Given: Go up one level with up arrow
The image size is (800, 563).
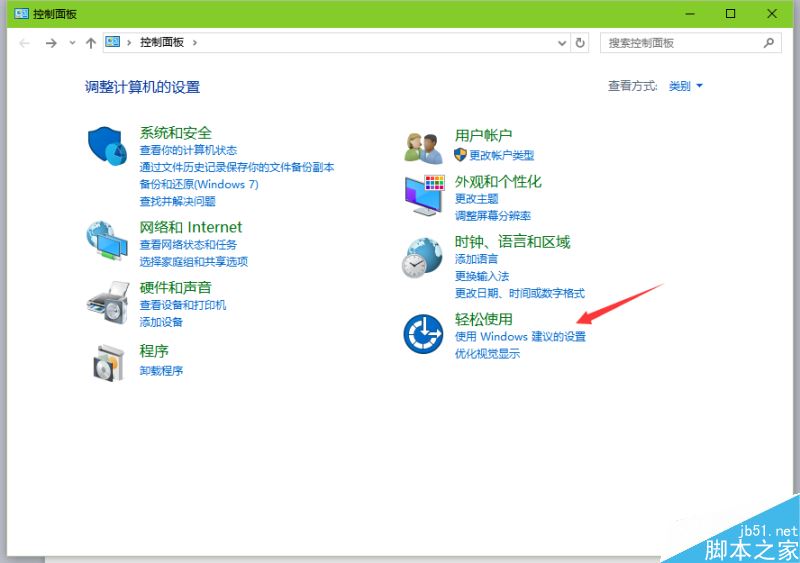Looking at the screenshot, I should click(91, 43).
